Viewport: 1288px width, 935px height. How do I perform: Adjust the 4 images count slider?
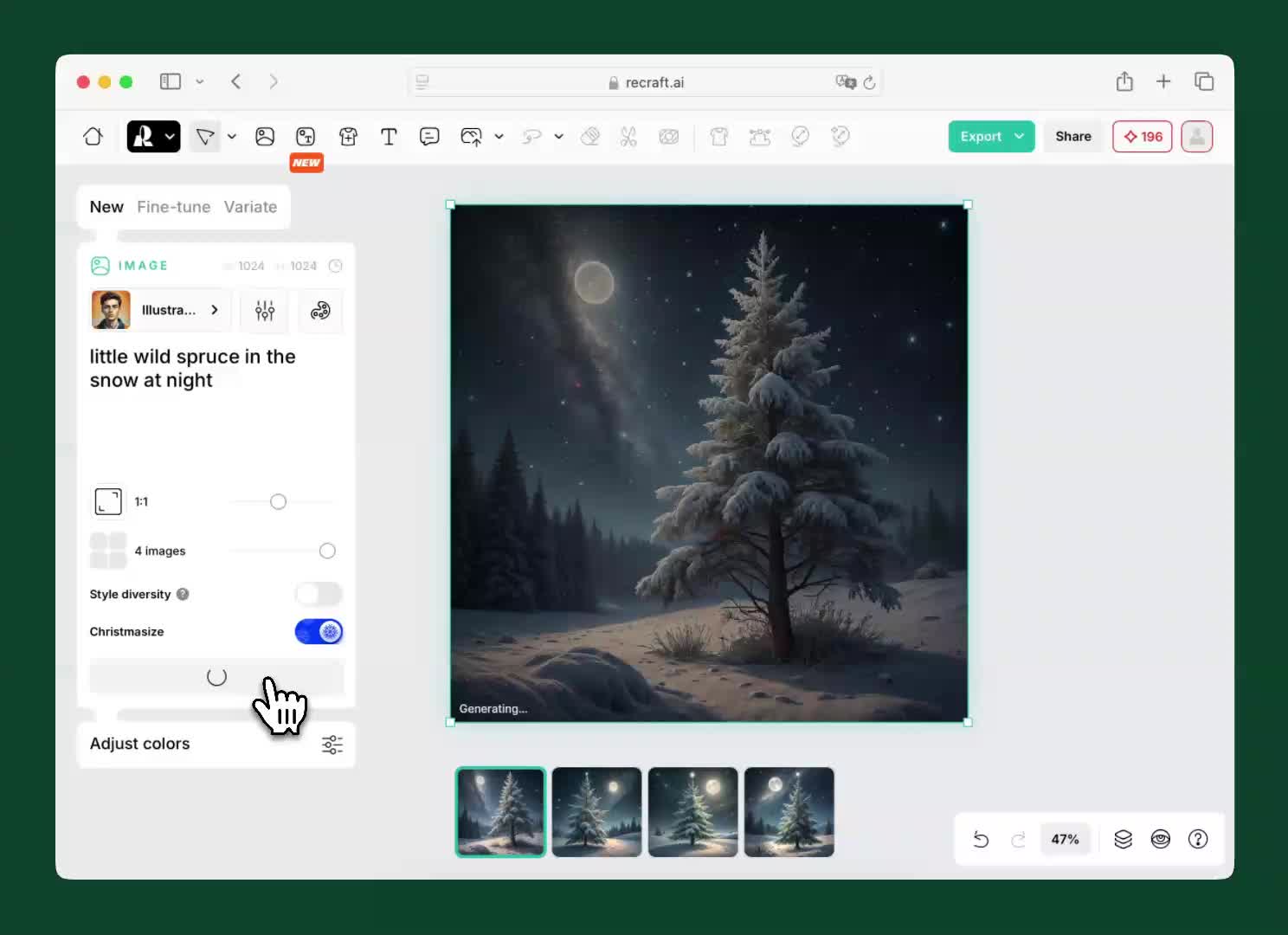[x=327, y=551]
